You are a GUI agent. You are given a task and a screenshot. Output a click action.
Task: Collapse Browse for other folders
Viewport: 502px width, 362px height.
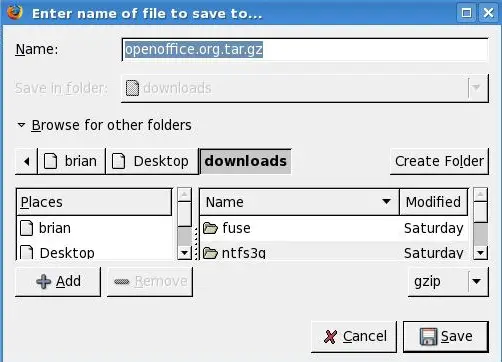click(21, 125)
